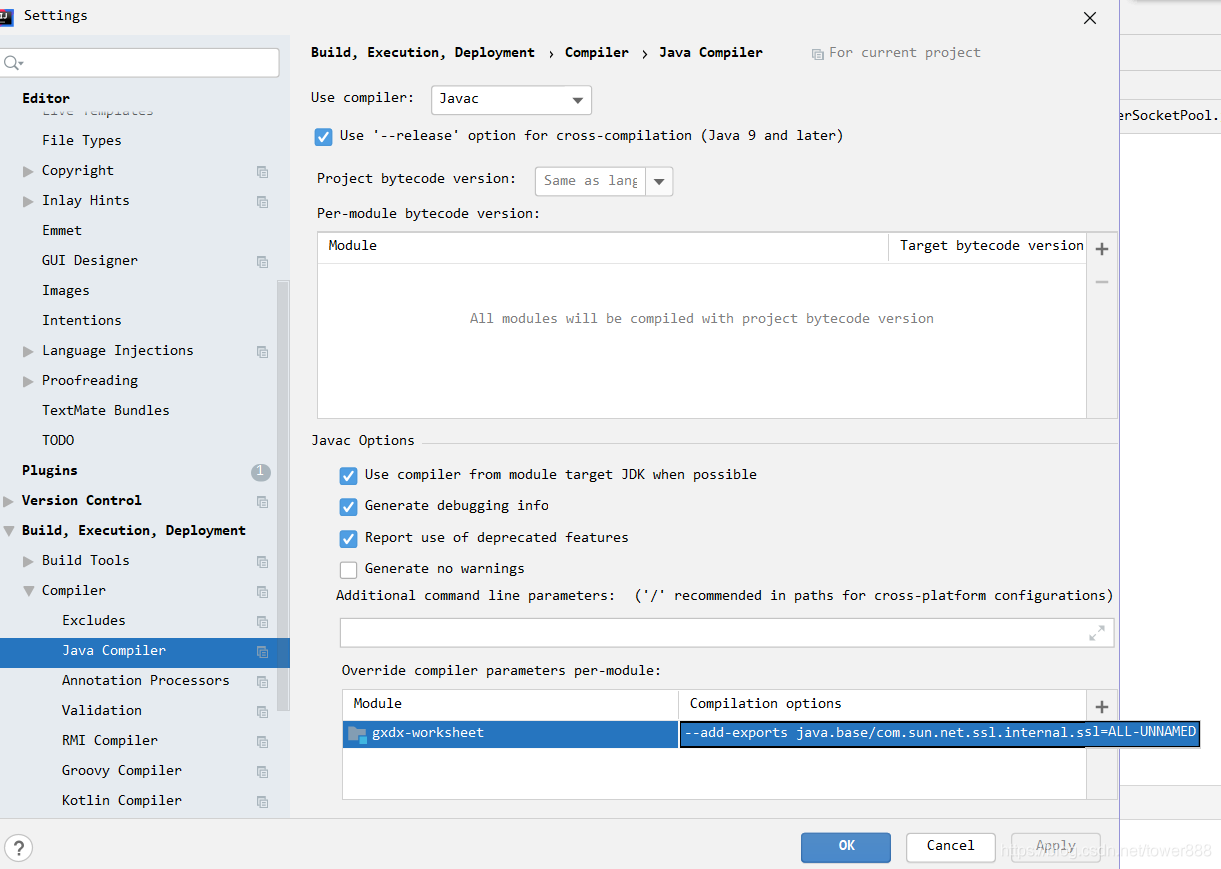Screen dimensions: 1221x869
Task: Click 'Compiler' in the breadcrumb path
Action: 597,53
